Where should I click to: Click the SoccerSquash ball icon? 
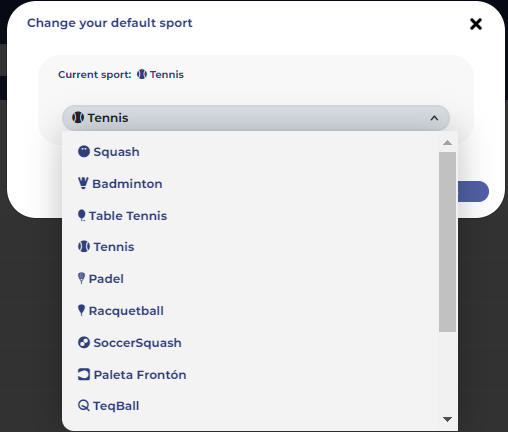(84, 342)
